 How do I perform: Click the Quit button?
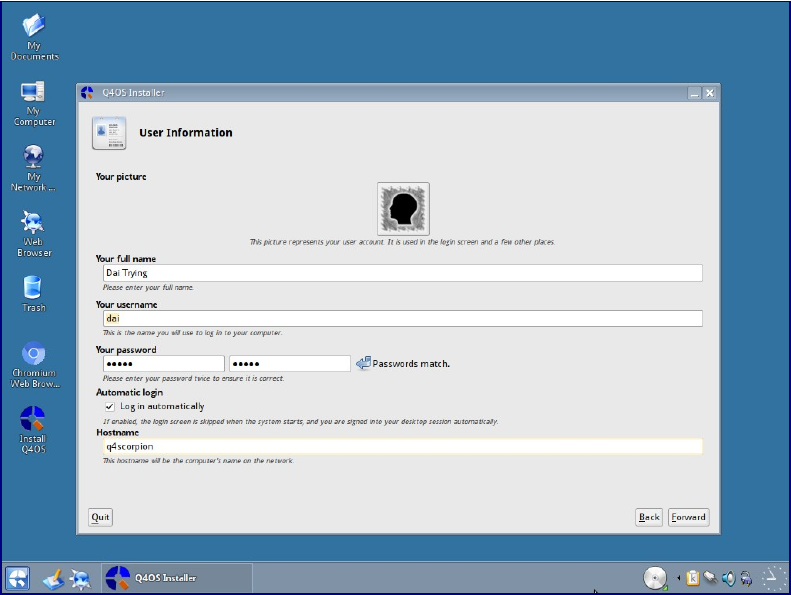click(x=100, y=517)
